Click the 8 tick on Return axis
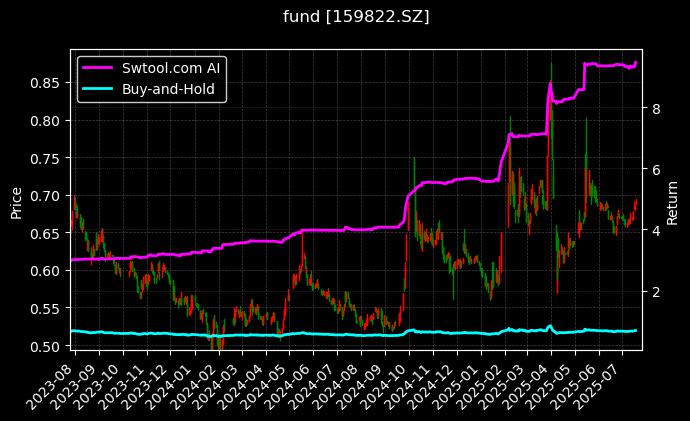 point(654,109)
